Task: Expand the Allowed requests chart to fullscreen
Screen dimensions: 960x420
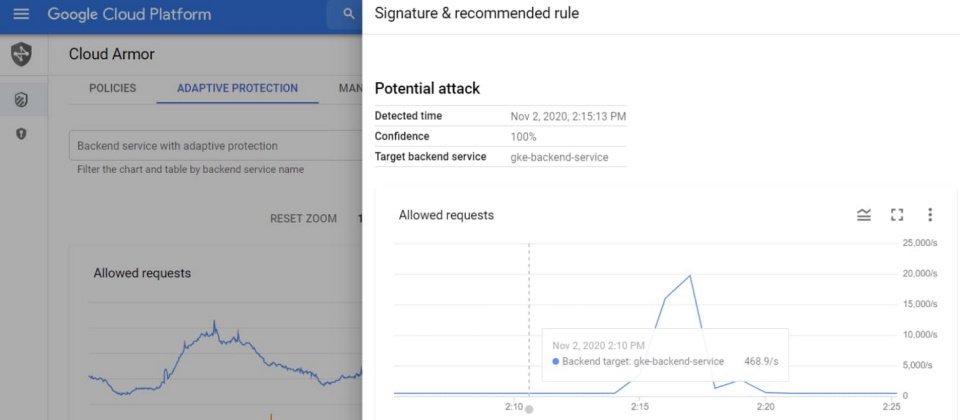Action: pos(897,215)
